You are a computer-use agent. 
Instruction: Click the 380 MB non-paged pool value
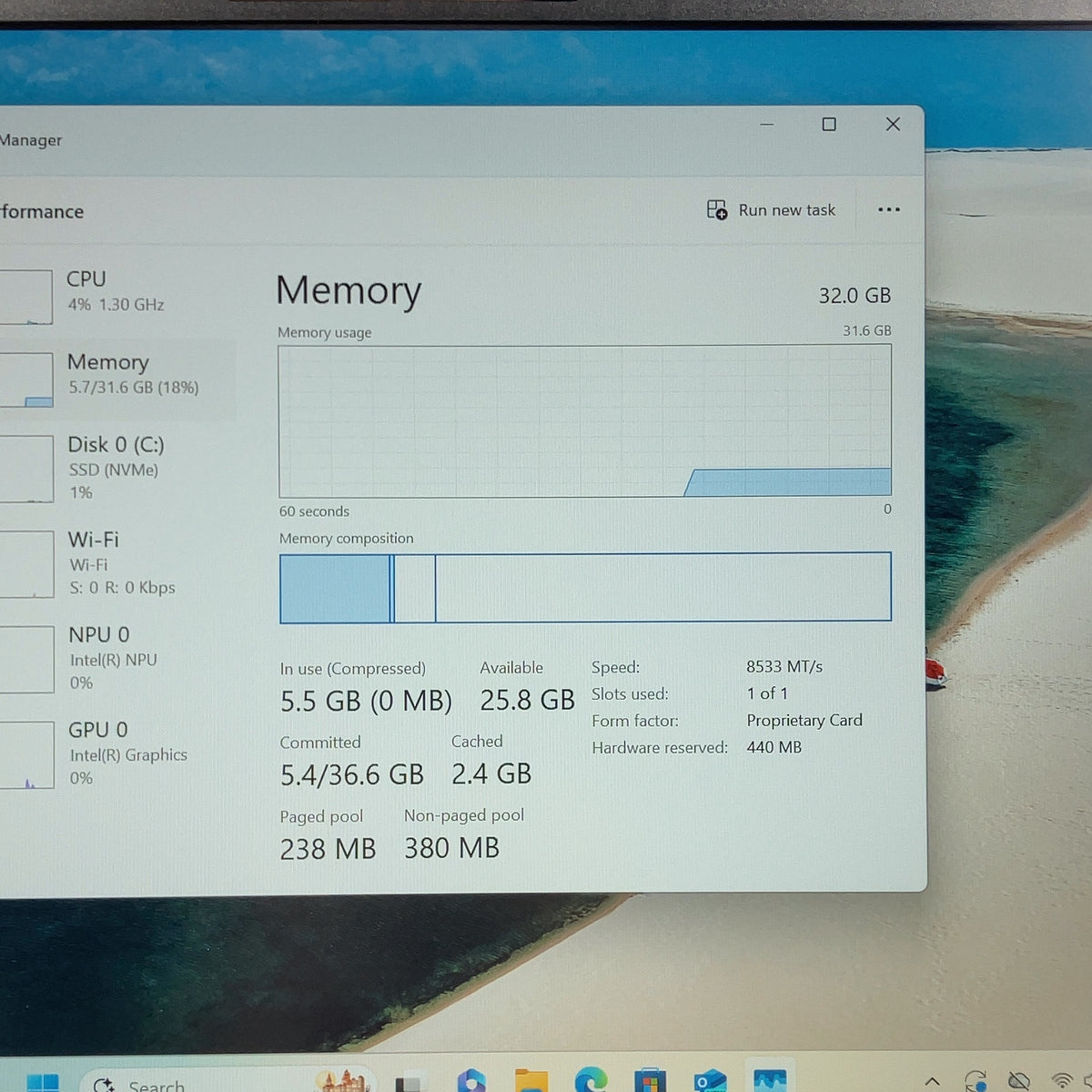(x=452, y=848)
